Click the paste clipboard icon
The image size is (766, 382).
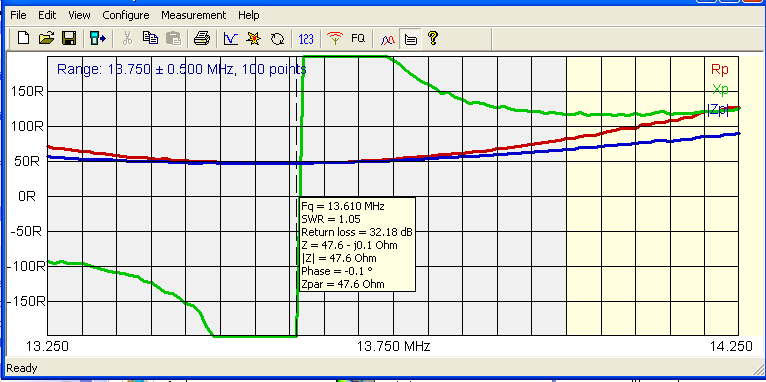tap(173, 38)
